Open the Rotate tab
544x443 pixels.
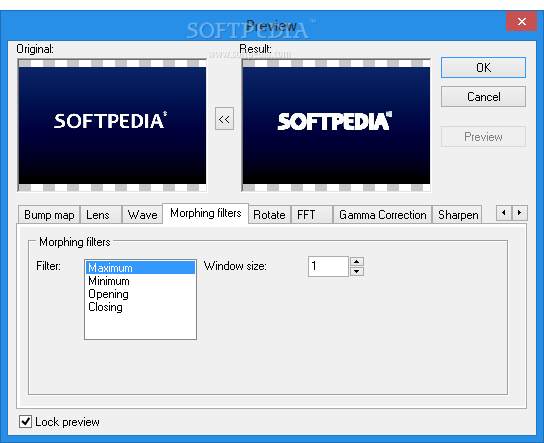coord(269,215)
